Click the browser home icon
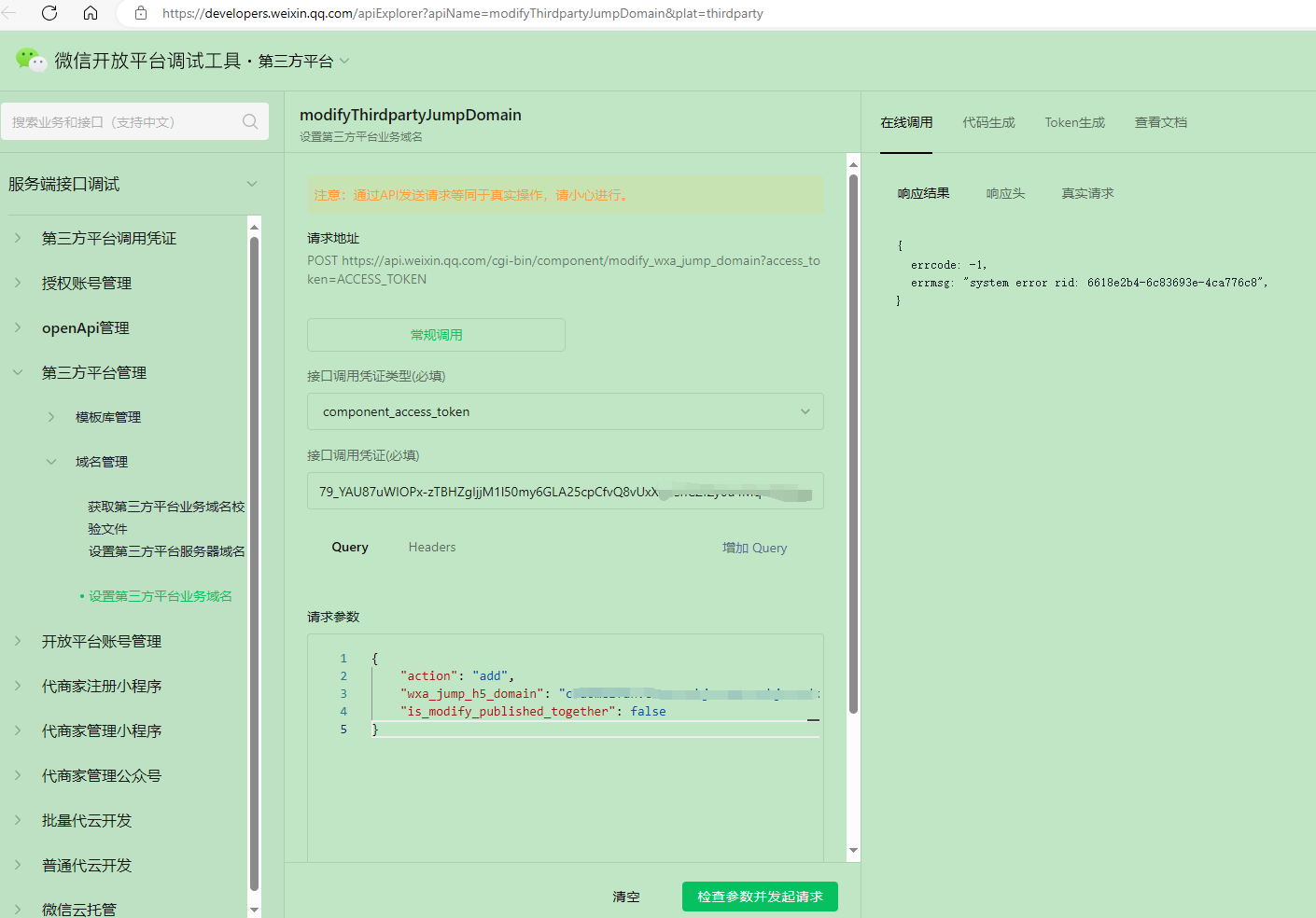1316x918 pixels. 91,13
